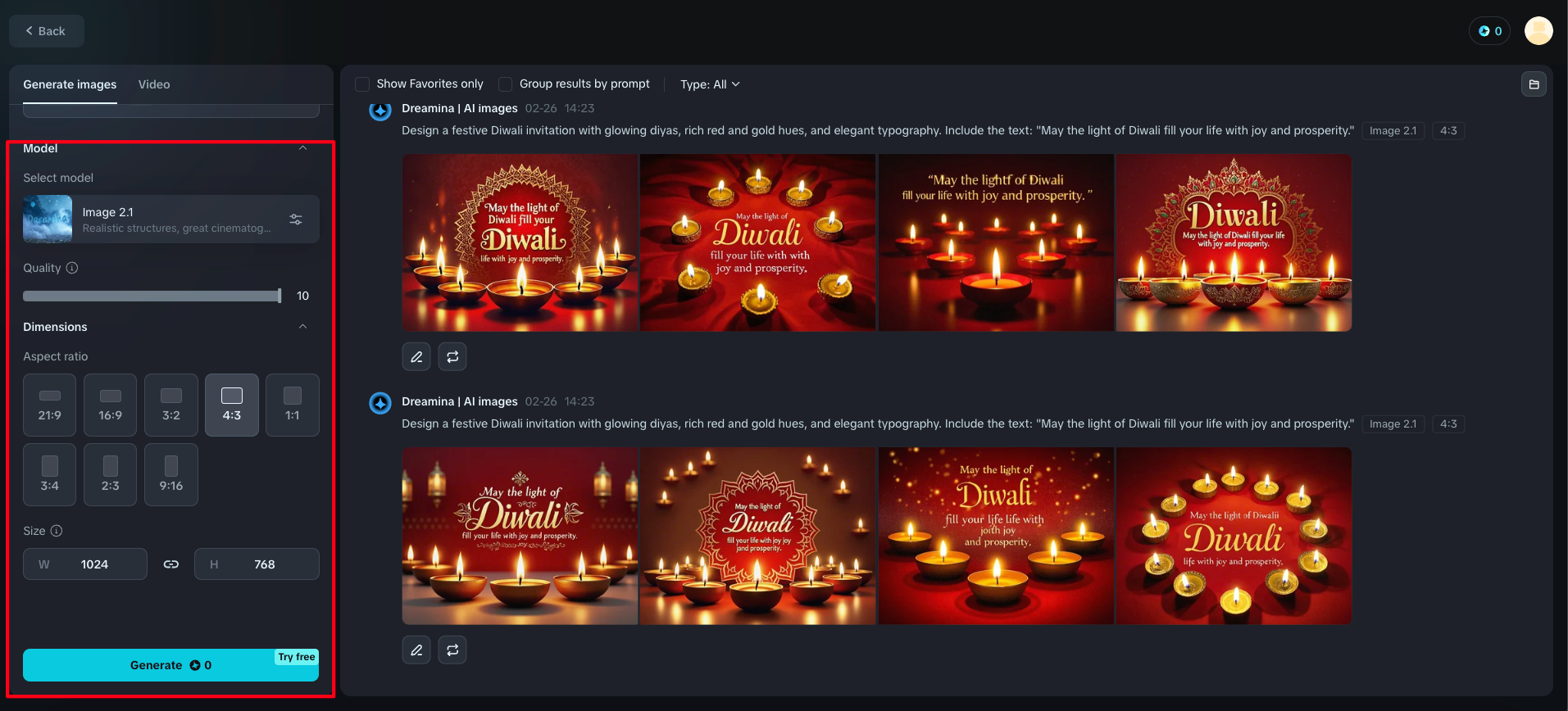Select the 21:9 aspect ratio
The height and width of the screenshot is (711, 1568).
(50, 405)
